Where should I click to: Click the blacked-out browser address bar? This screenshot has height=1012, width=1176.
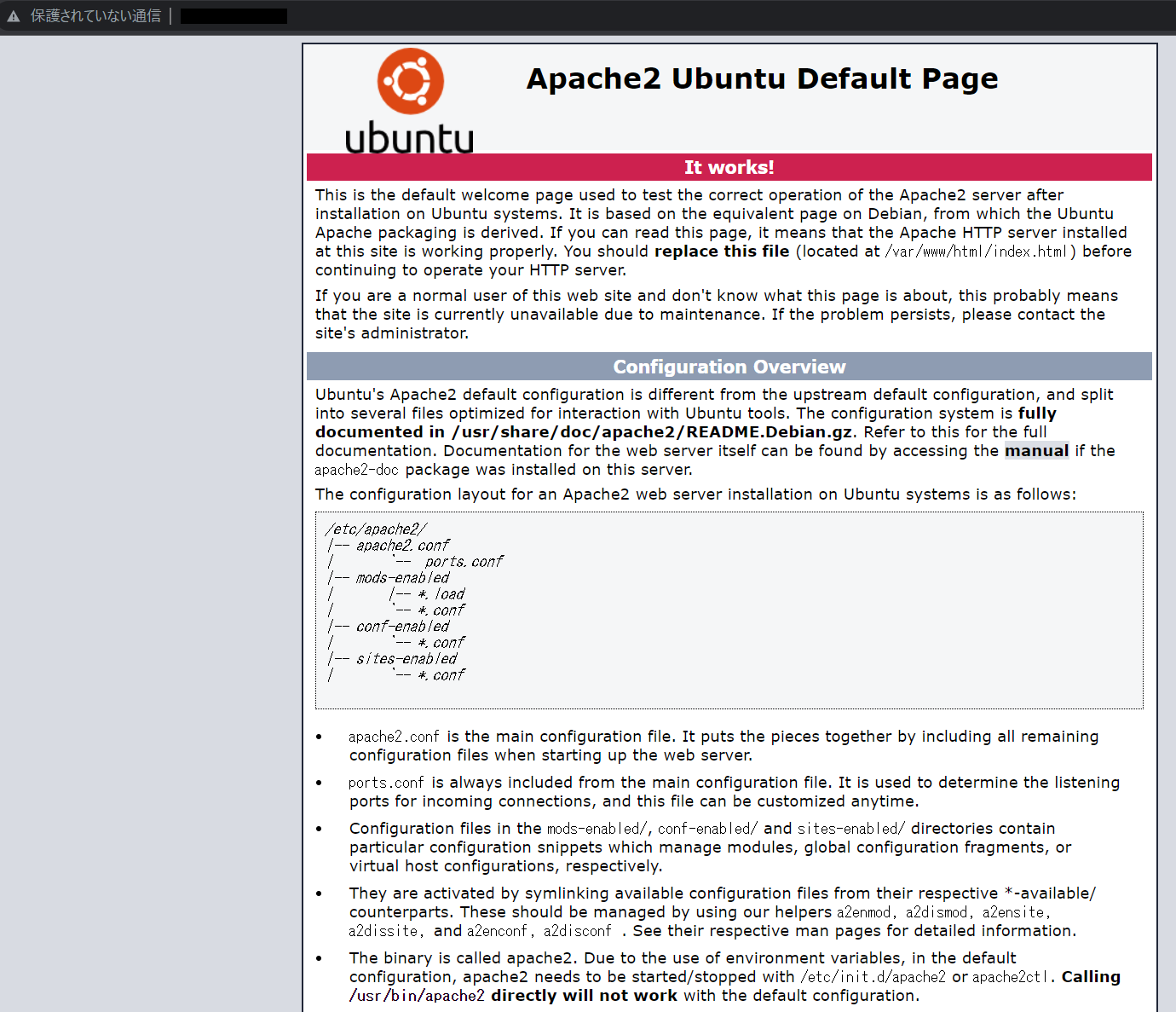tap(232, 14)
